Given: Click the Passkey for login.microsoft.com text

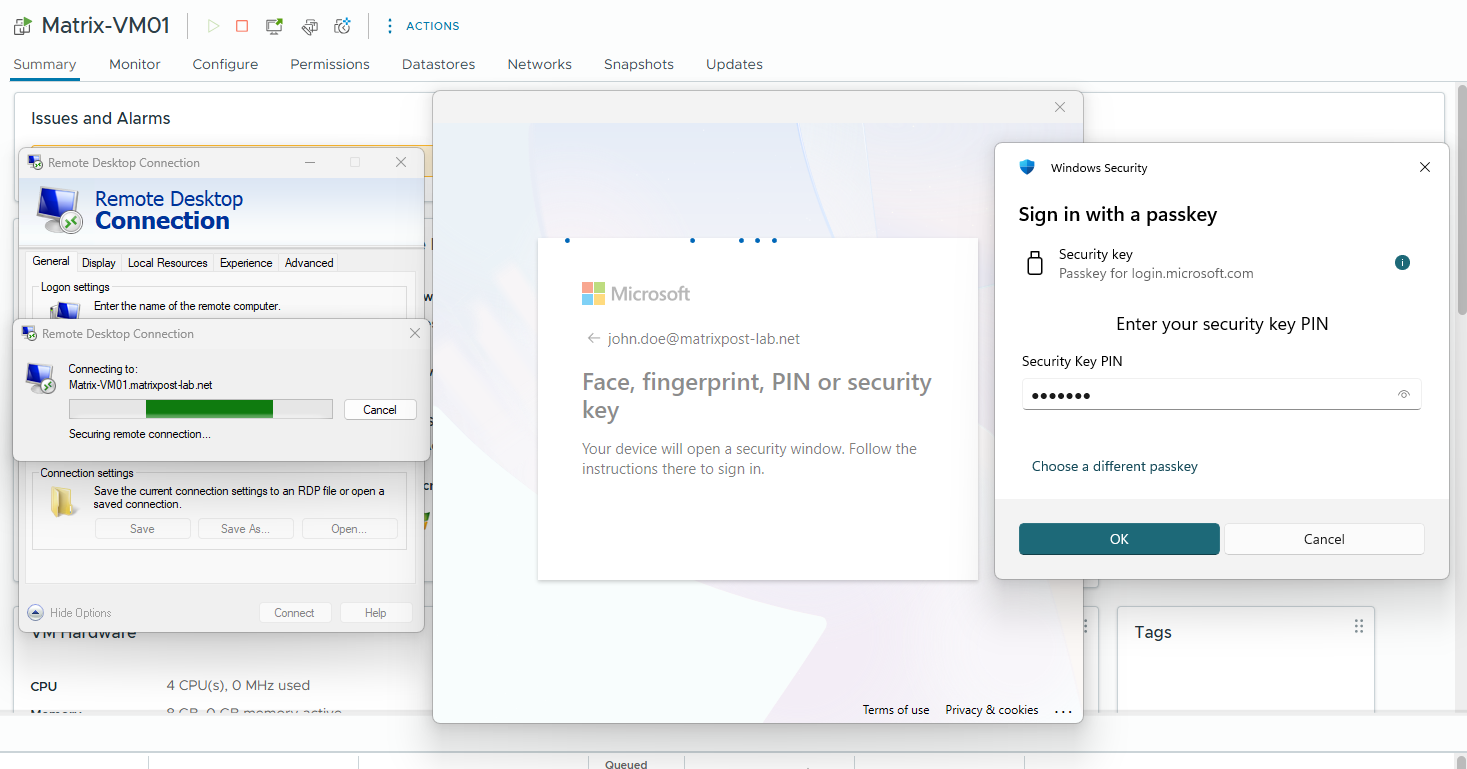Looking at the screenshot, I should (x=1156, y=273).
